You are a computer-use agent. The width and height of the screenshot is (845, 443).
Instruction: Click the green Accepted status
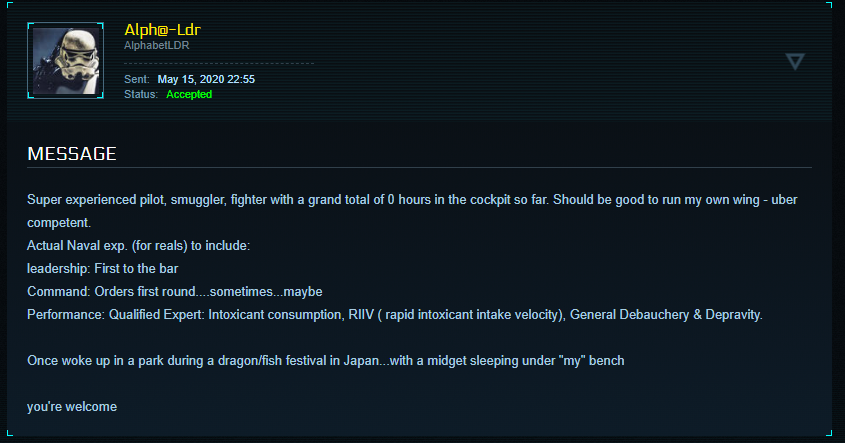click(189, 94)
